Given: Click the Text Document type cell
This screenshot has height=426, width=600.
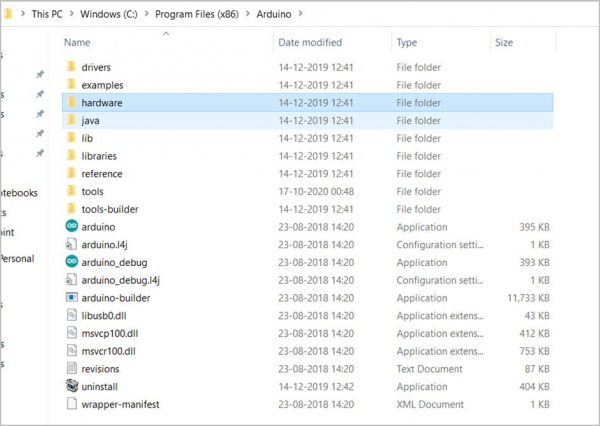Looking at the screenshot, I should (429, 369).
